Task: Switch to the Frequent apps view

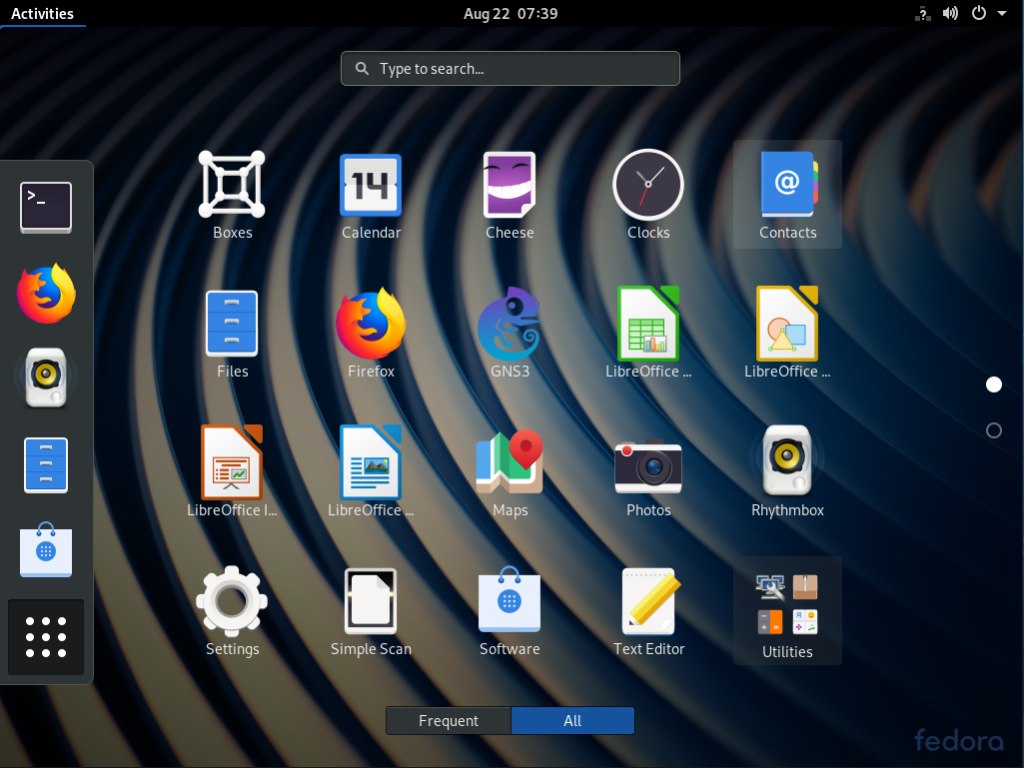Action: coord(448,720)
